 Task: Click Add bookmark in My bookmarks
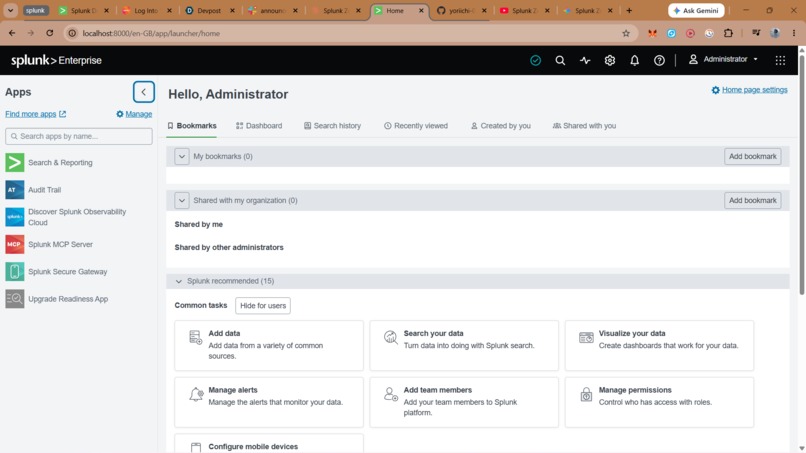click(753, 156)
